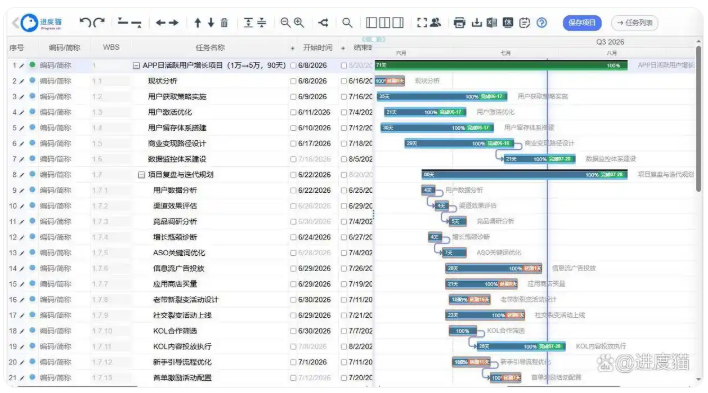This screenshot has width=708, height=393.
Task: Insert a task above the selected row
Action: (x=122, y=22)
